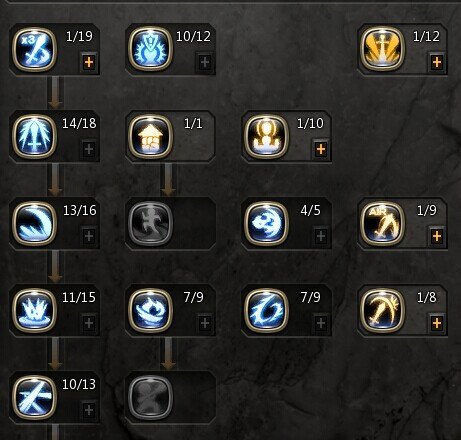Click the locked greyed-out skill in the bottom row

point(150,398)
